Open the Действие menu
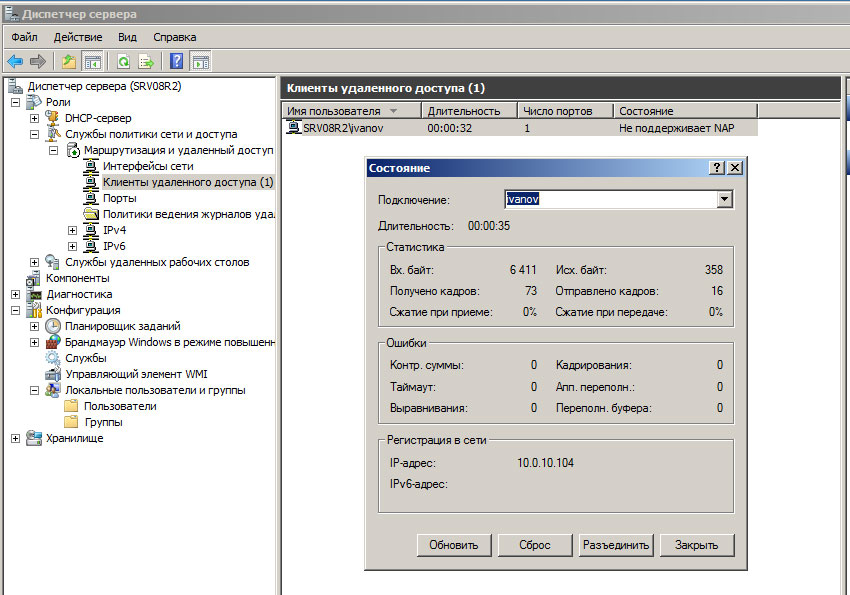850x595 pixels. pos(77,37)
